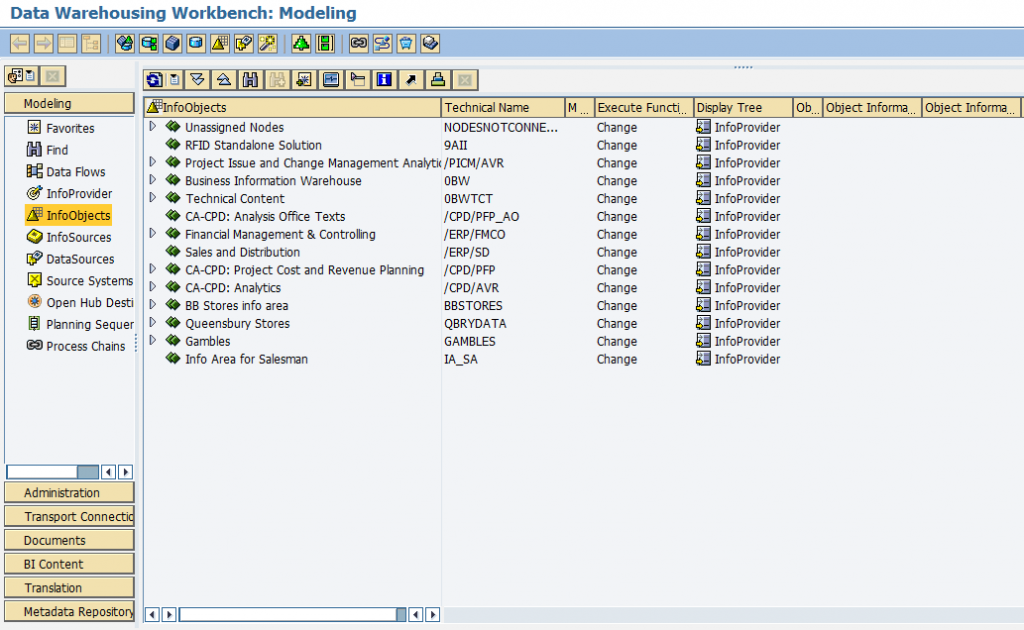This screenshot has width=1024, height=630.
Task: Open Process Chains from the sidebar
Action: (x=79, y=347)
